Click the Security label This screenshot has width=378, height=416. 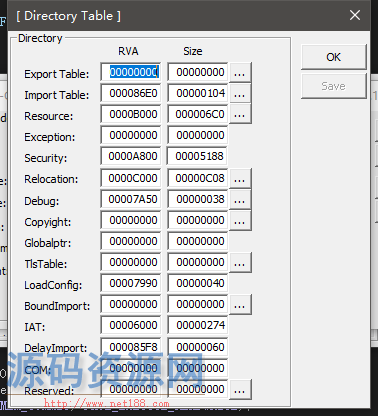46,158
